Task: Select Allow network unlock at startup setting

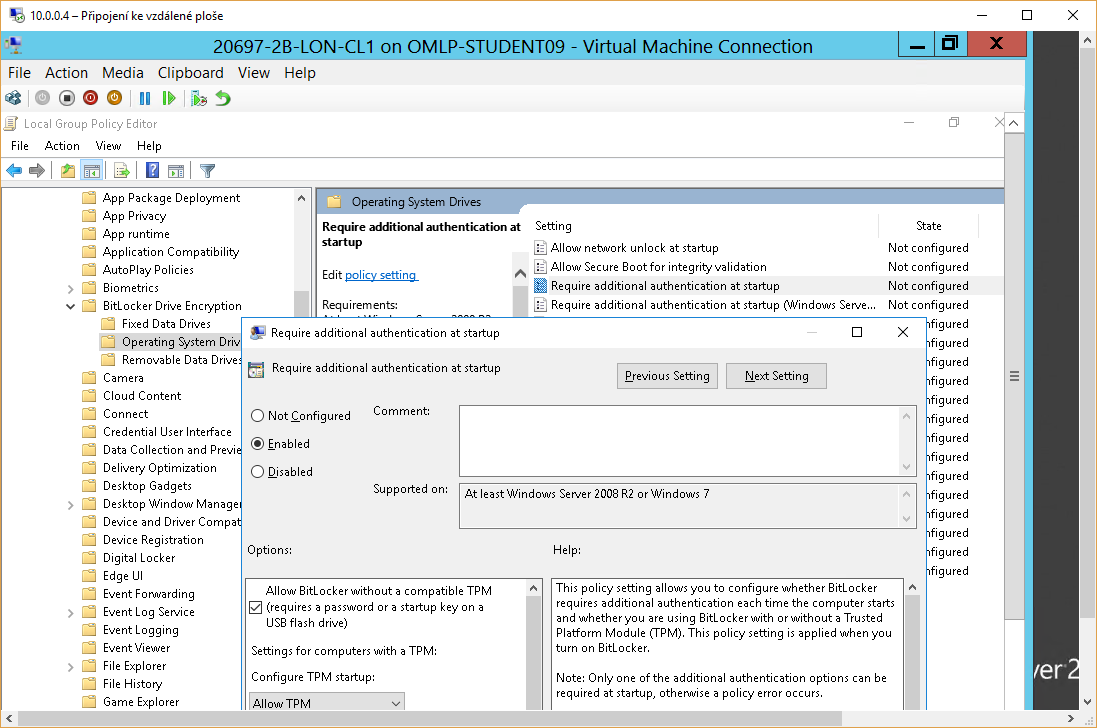Action: (634, 248)
